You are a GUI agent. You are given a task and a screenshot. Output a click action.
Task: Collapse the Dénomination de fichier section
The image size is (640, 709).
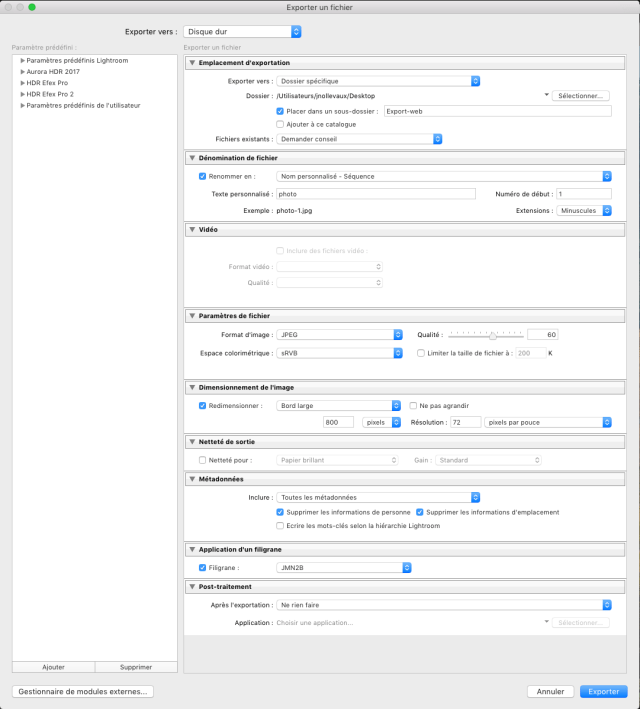193,158
